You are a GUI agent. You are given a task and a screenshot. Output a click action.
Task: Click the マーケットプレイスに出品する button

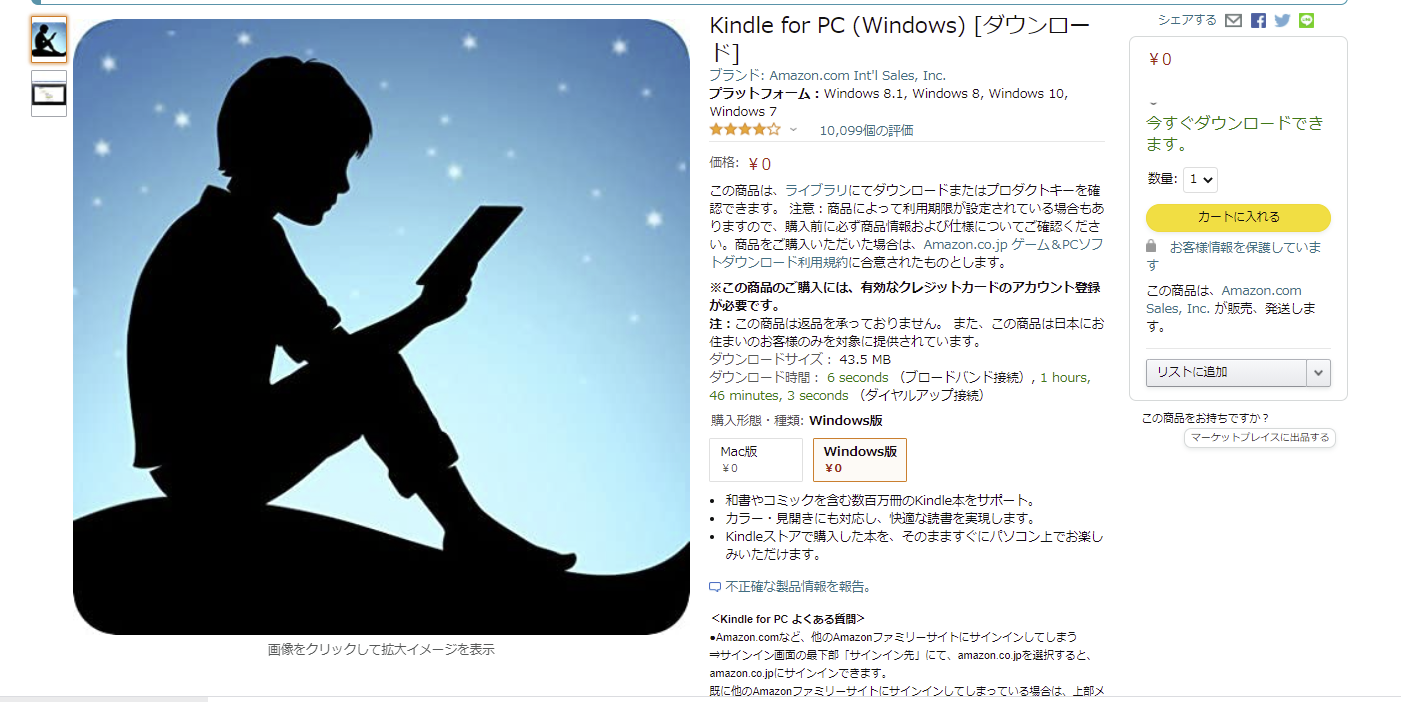click(x=1260, y=438)
